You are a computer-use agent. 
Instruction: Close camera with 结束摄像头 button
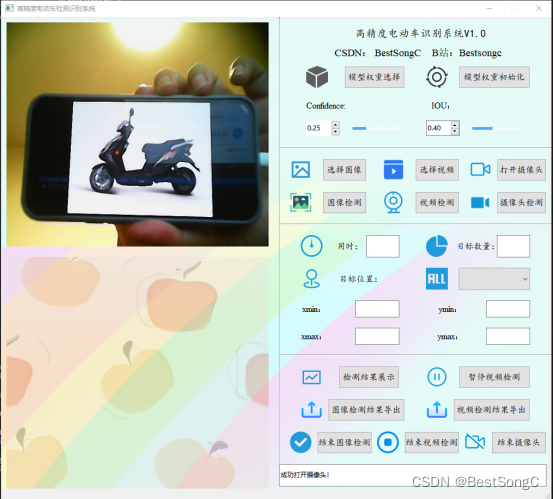click(519, 442)
